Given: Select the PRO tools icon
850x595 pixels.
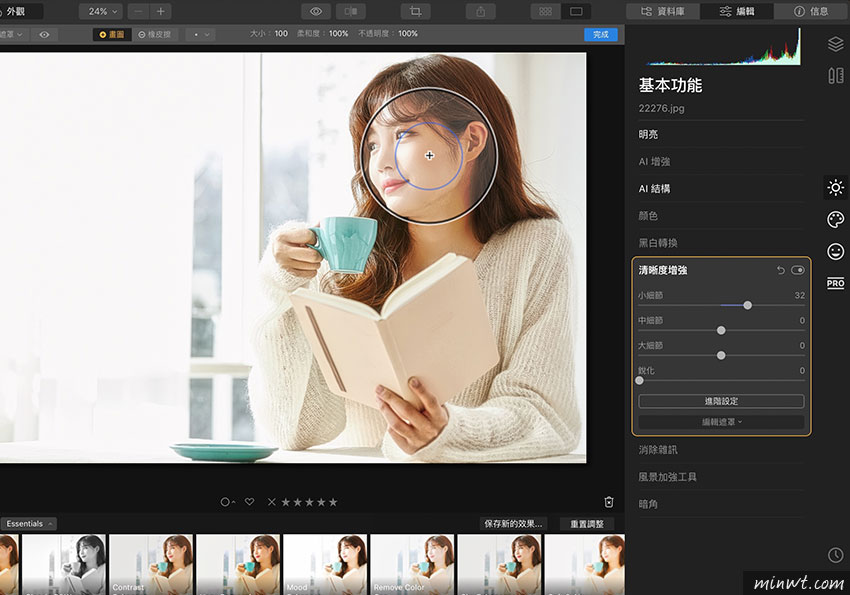Looking at the screenshot, I should [x=835, y=283].
